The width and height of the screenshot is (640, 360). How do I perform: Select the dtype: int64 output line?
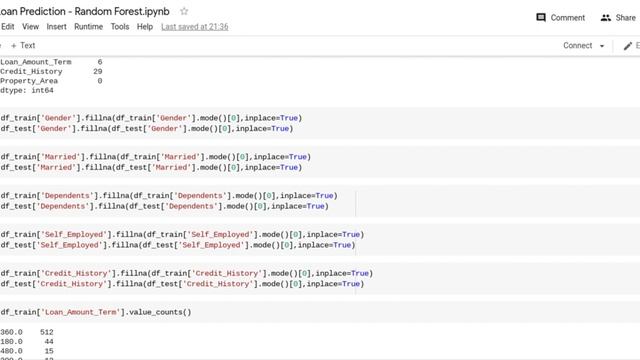(x=27, y=90)
